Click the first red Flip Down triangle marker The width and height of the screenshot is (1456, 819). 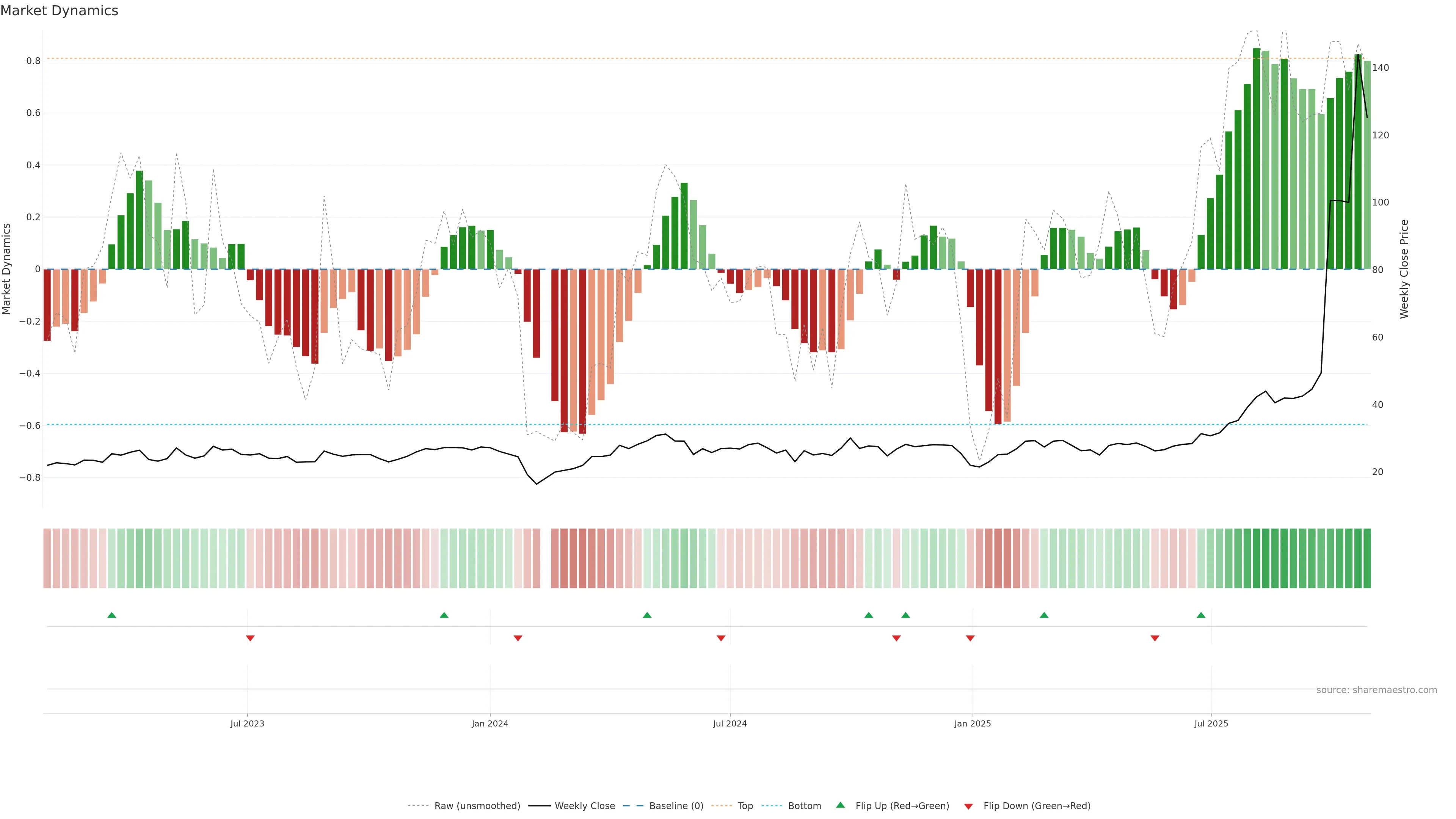250,638
